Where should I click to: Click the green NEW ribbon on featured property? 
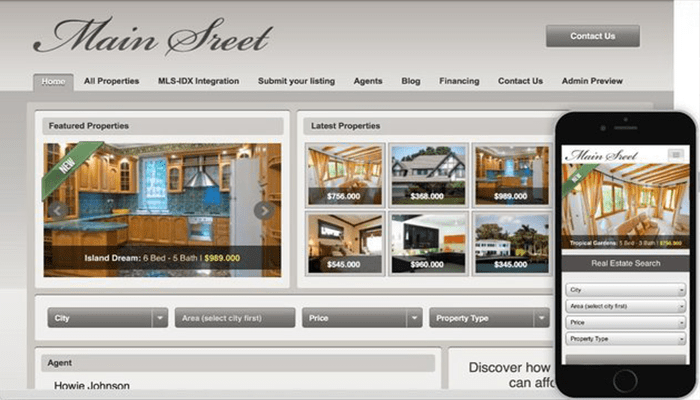point(67,164)
